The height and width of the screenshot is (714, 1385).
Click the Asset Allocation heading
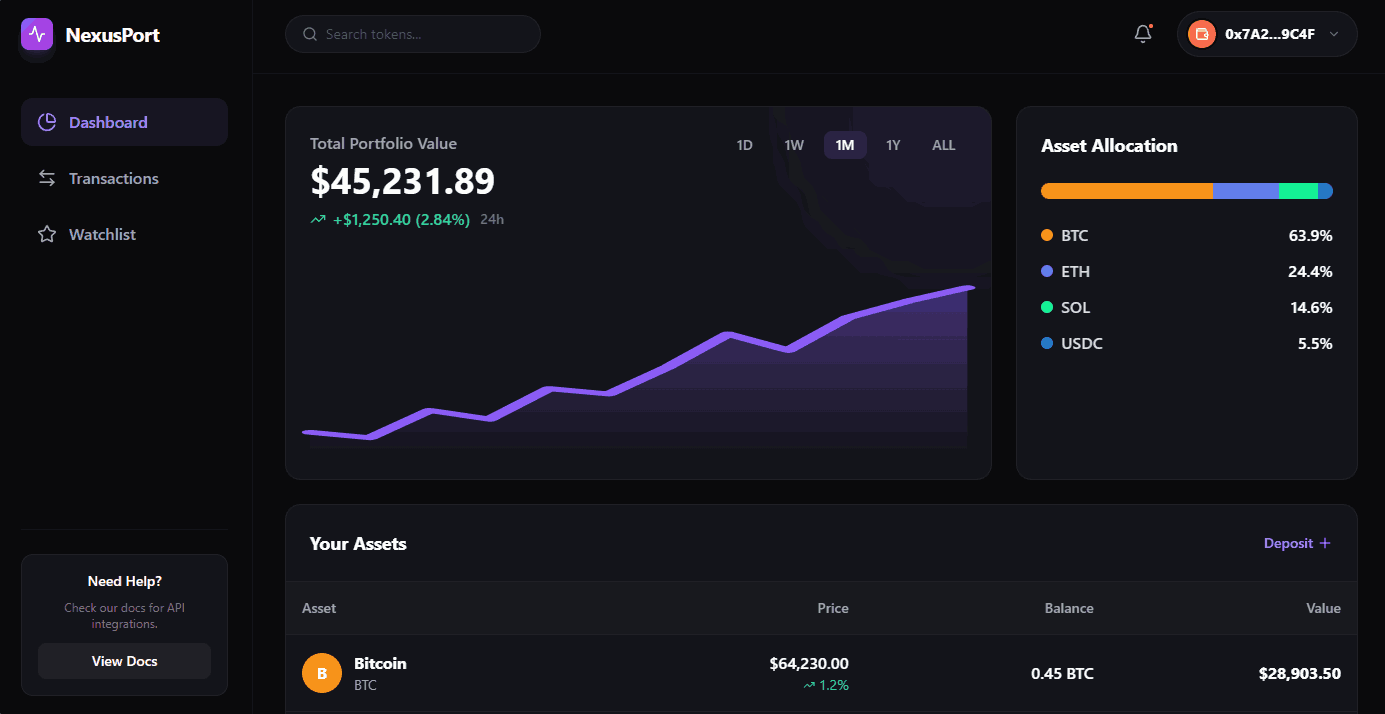1109,145
